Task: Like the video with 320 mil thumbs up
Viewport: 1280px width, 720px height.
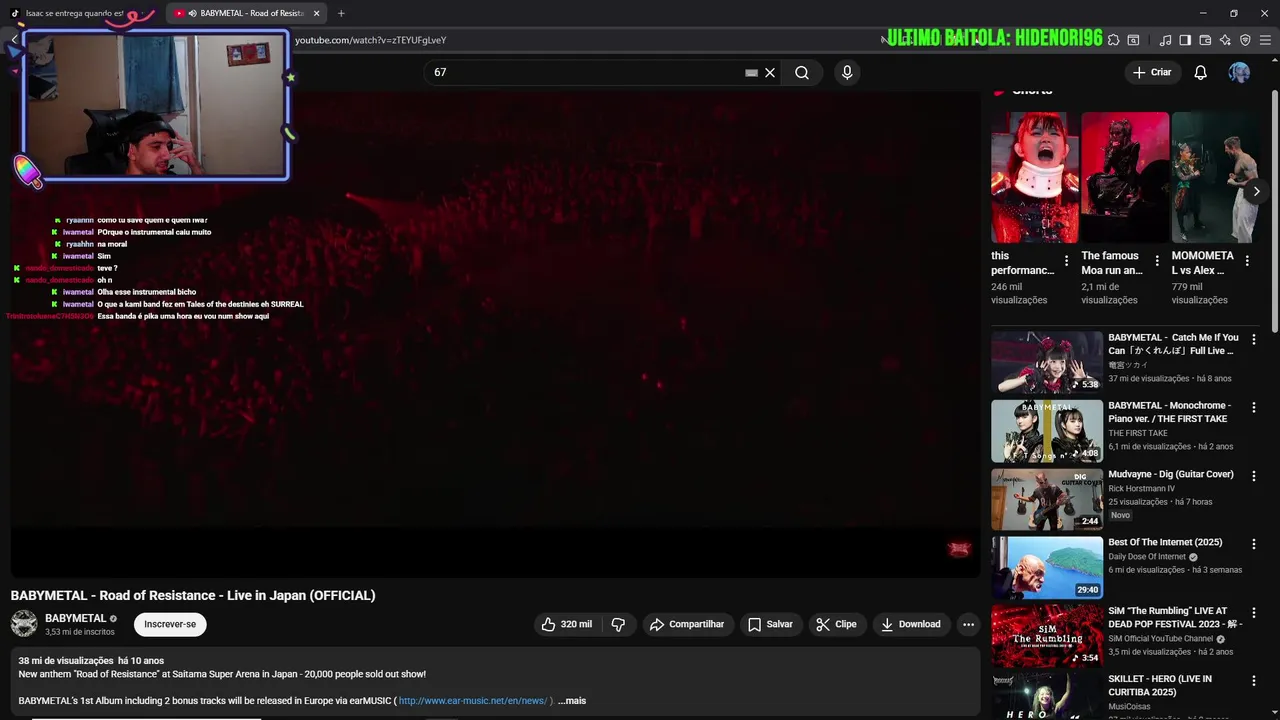Action: (x=566, y=624)
